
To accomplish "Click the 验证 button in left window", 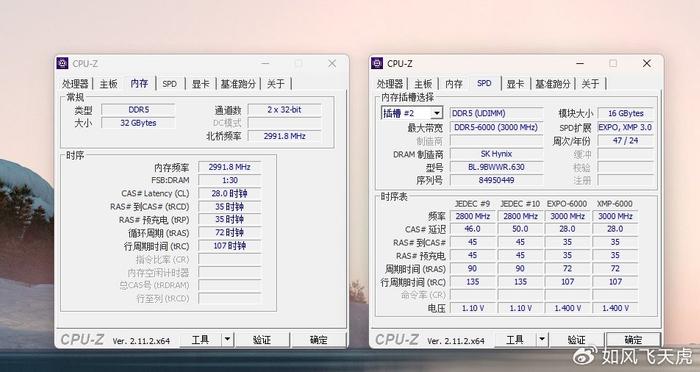I will tap(262, 340).
